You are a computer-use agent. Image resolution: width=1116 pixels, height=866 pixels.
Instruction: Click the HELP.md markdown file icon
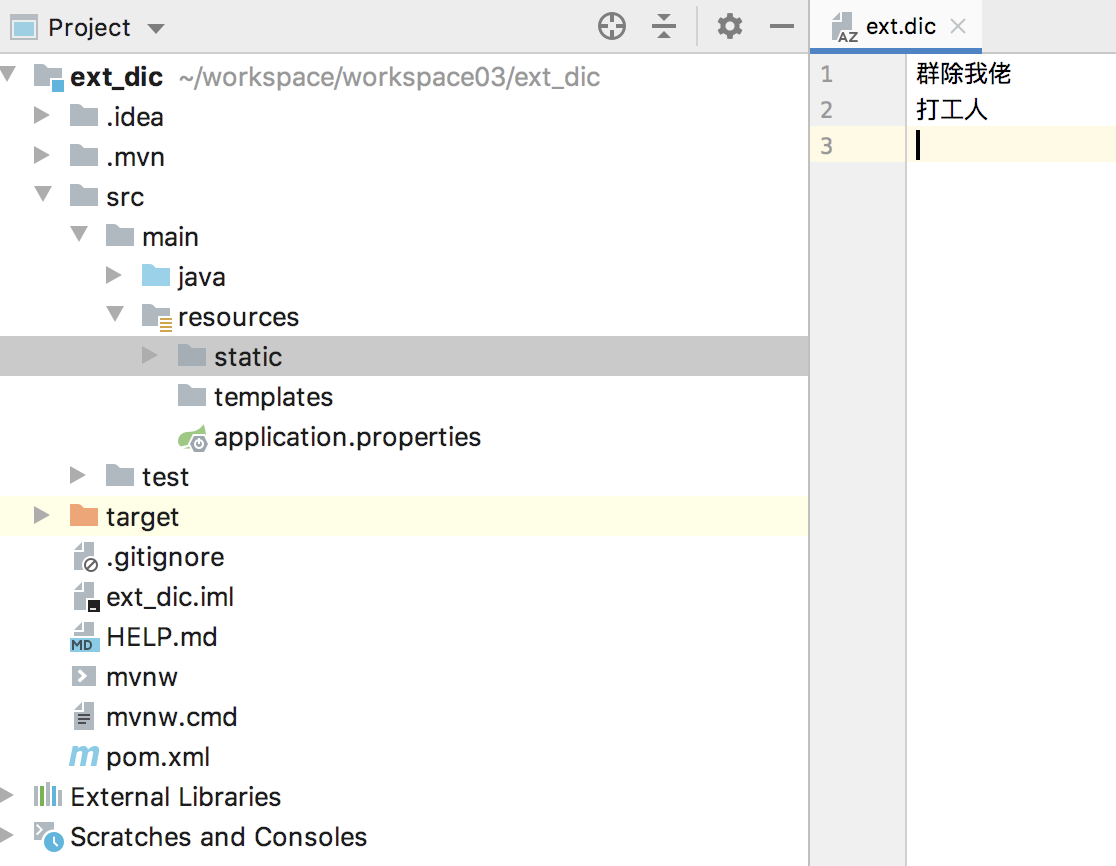(84, 637)
